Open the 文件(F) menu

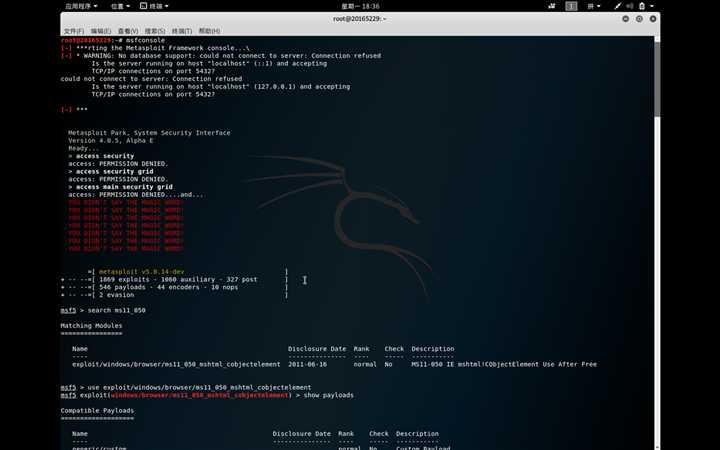point(73,31)
